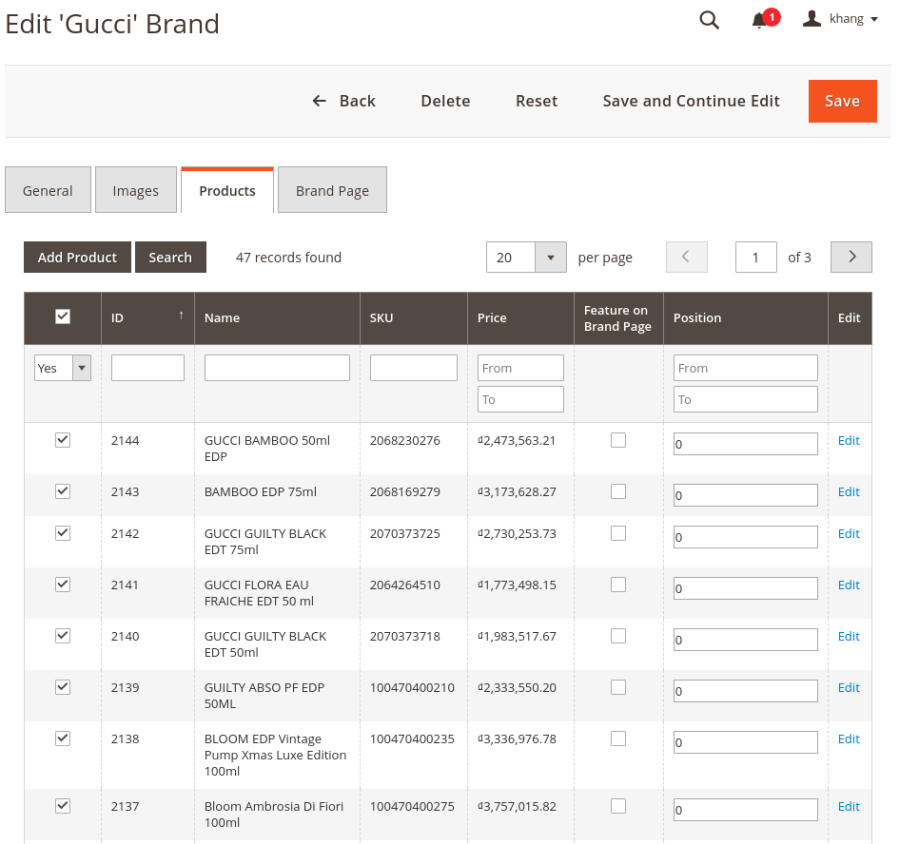
Task: Focus the SKU filter field
Action: [413, 367]
